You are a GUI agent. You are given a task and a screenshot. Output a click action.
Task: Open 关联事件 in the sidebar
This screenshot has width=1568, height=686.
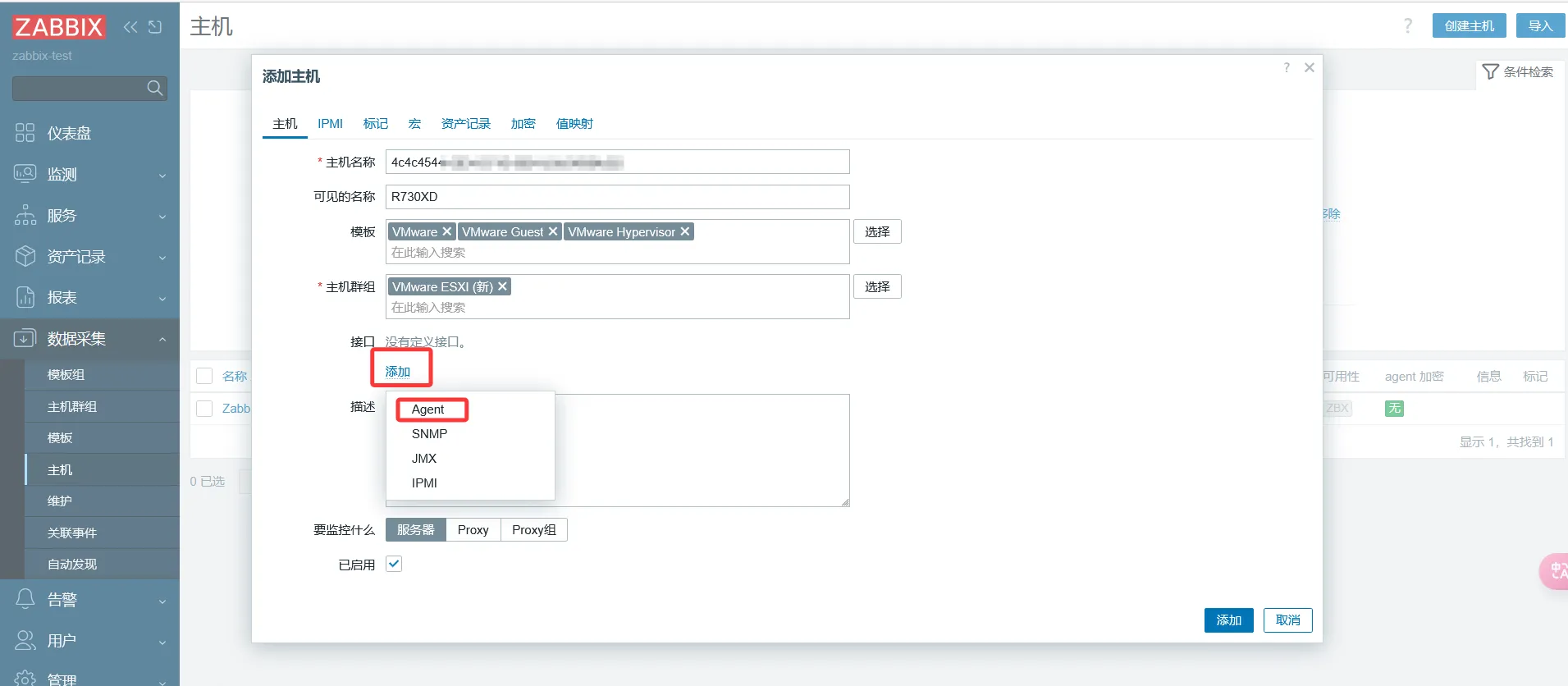click(x=102, y=533)
